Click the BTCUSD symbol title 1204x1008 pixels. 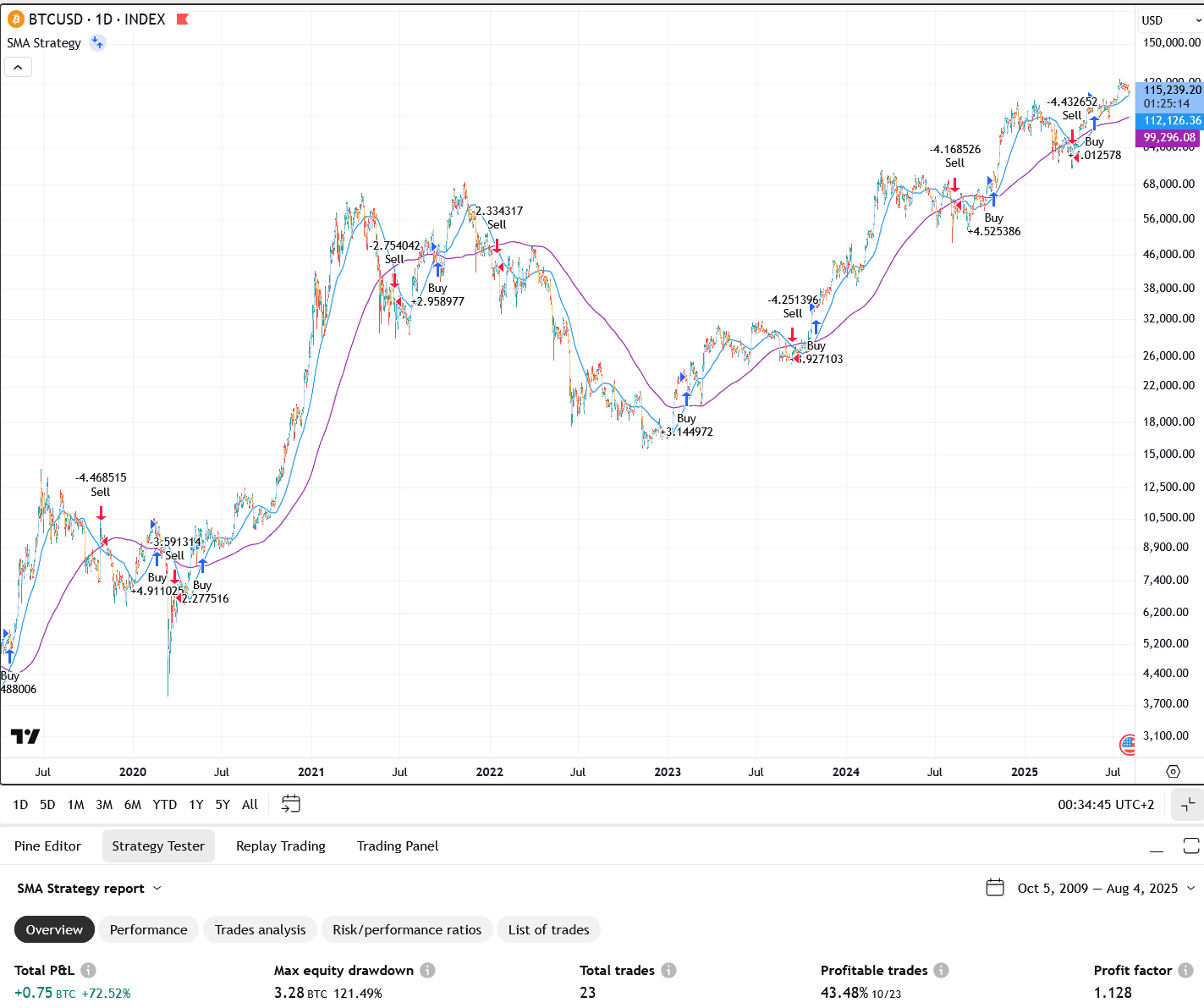56,19
